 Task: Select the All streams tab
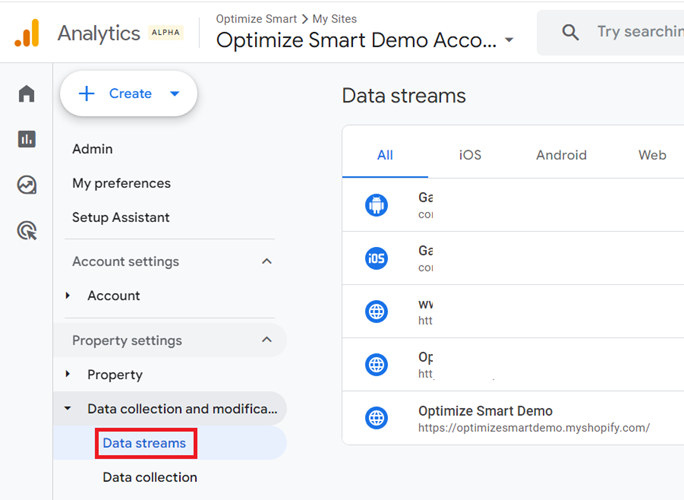(x=385, y=155)
